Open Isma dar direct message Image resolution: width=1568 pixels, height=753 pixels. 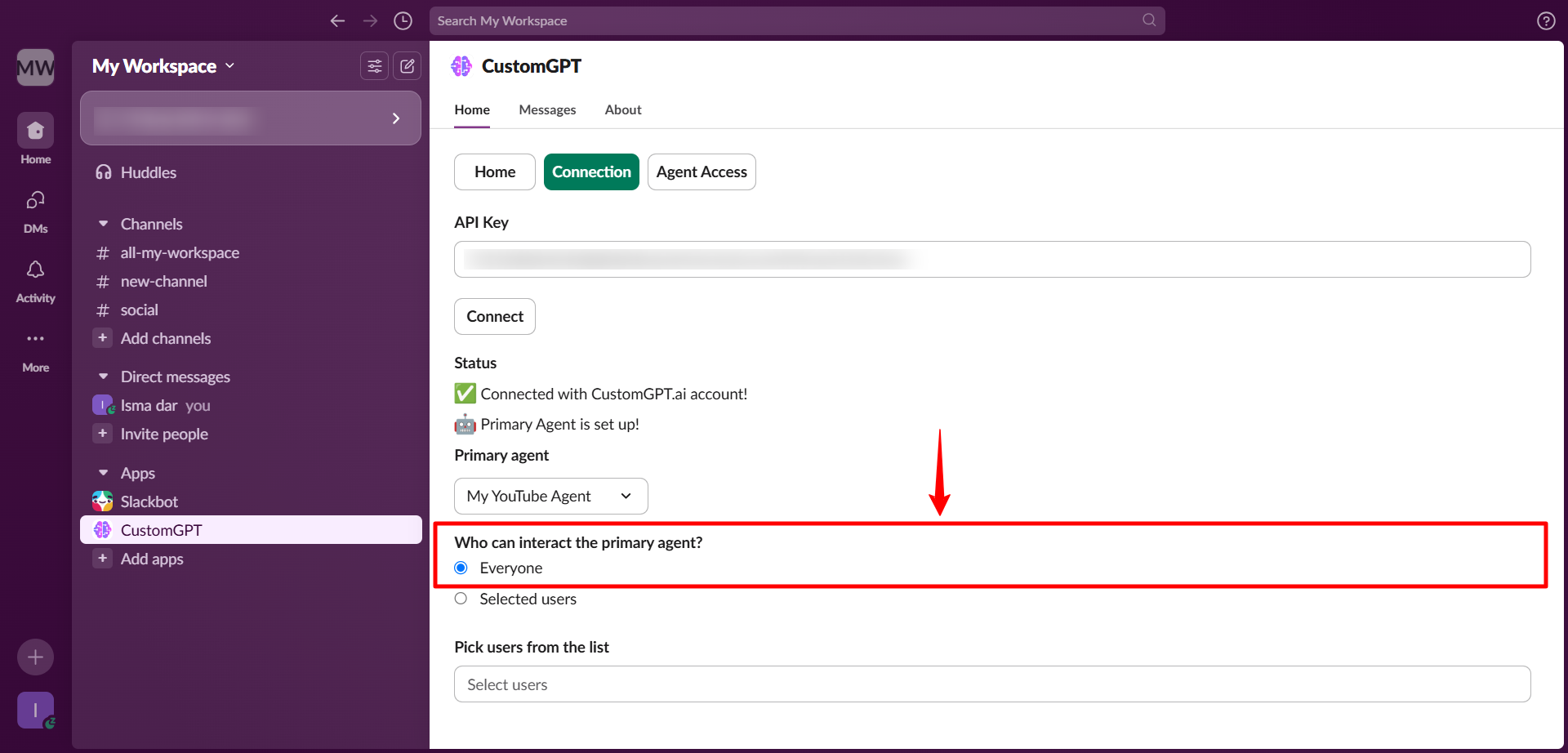point(251,405)
